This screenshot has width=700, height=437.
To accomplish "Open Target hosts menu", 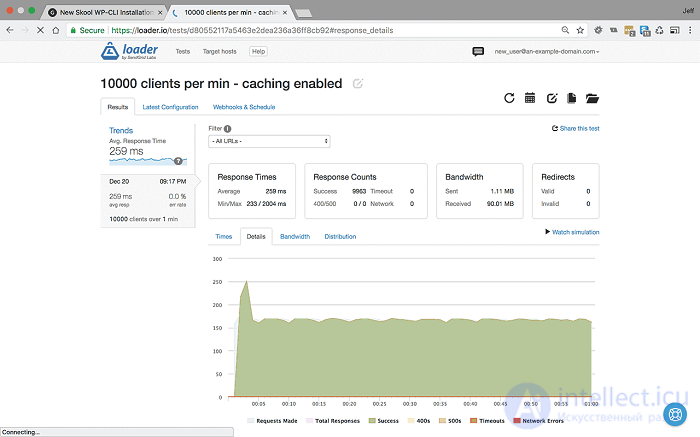I will (x=220, y=51).
